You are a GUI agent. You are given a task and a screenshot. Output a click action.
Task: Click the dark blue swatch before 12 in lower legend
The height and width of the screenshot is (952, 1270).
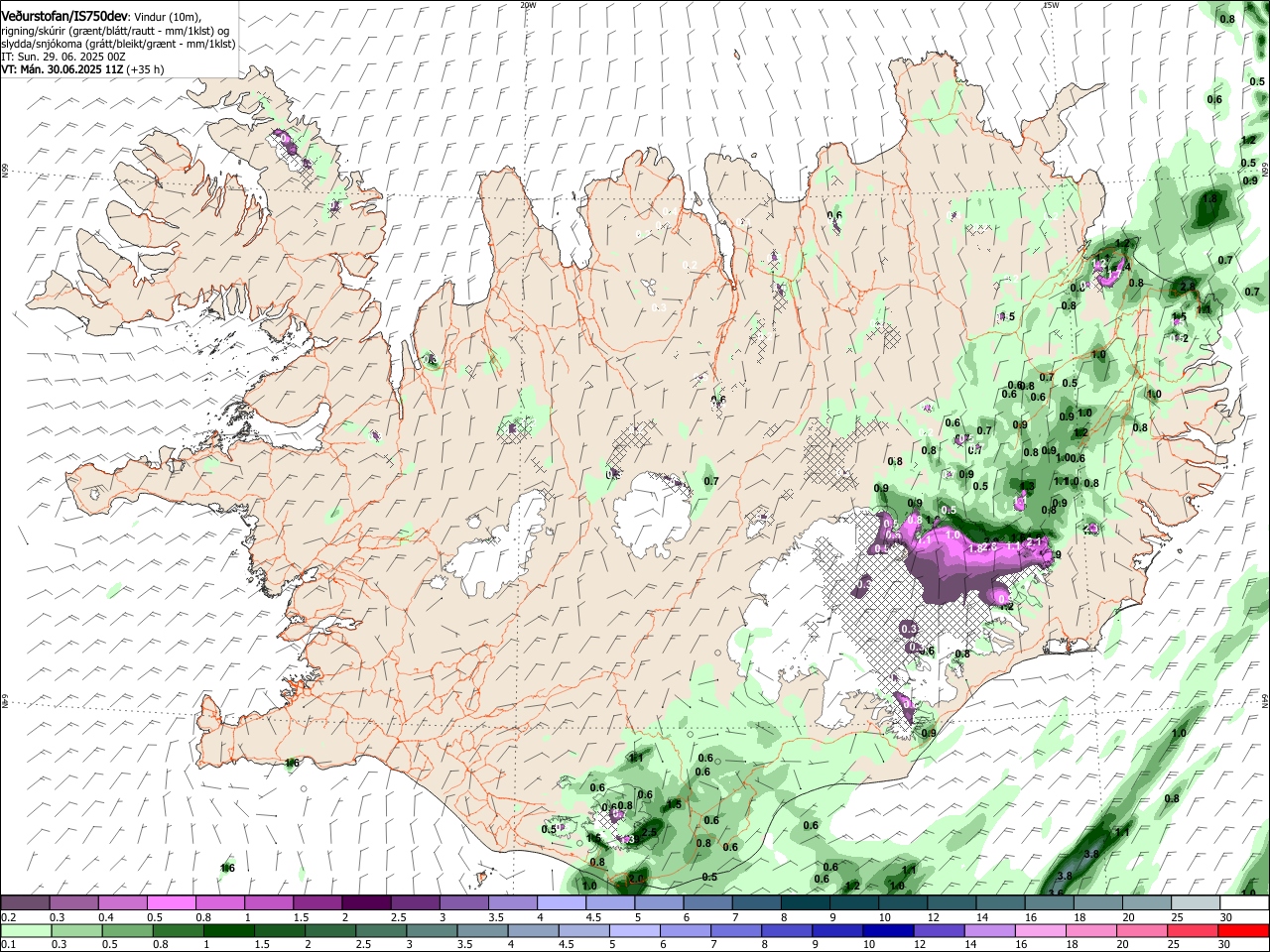pos(888,930)
